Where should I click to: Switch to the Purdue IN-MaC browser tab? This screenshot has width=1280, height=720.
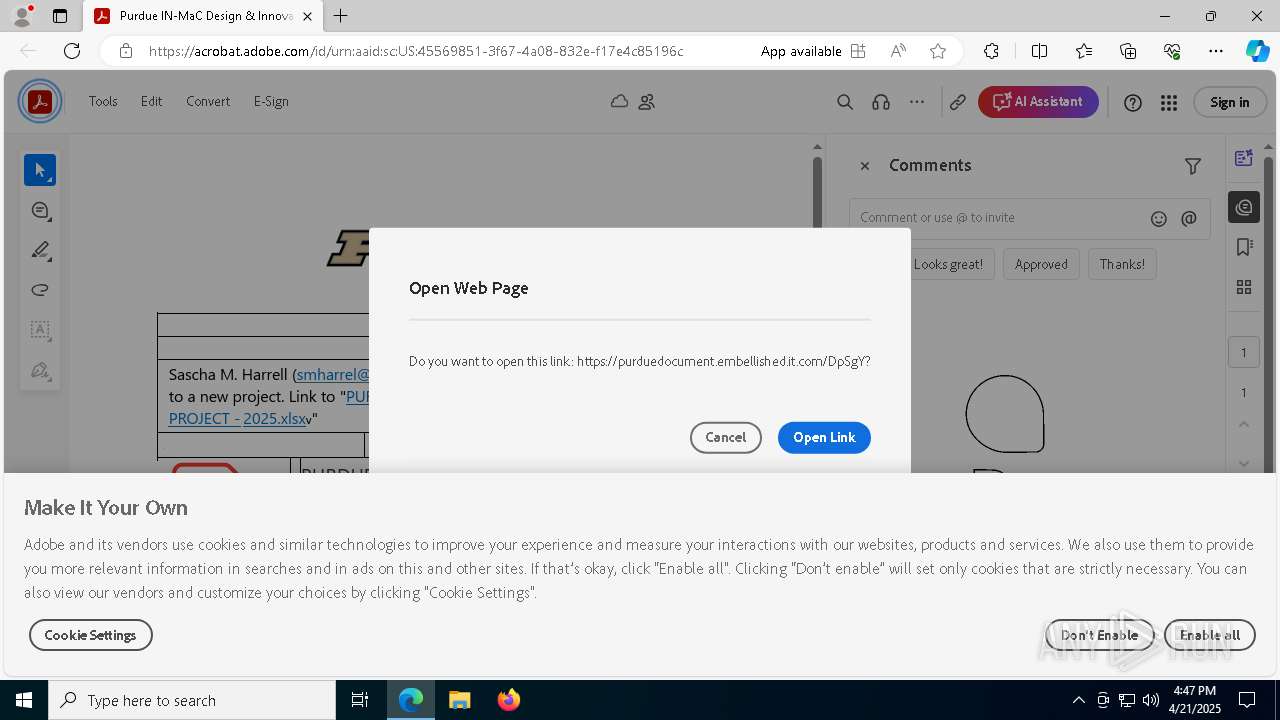pyautogui.click(x=203, y=16)
